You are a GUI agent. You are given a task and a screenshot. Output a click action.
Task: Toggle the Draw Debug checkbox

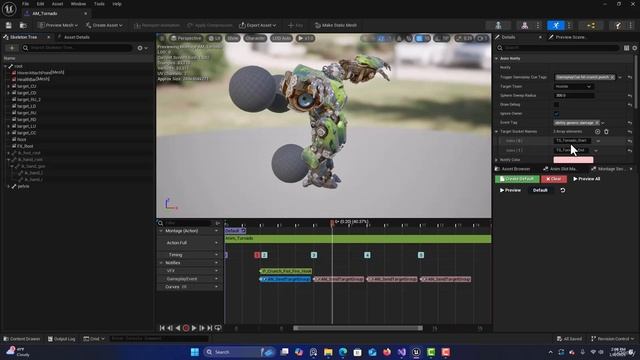point(556,104)
